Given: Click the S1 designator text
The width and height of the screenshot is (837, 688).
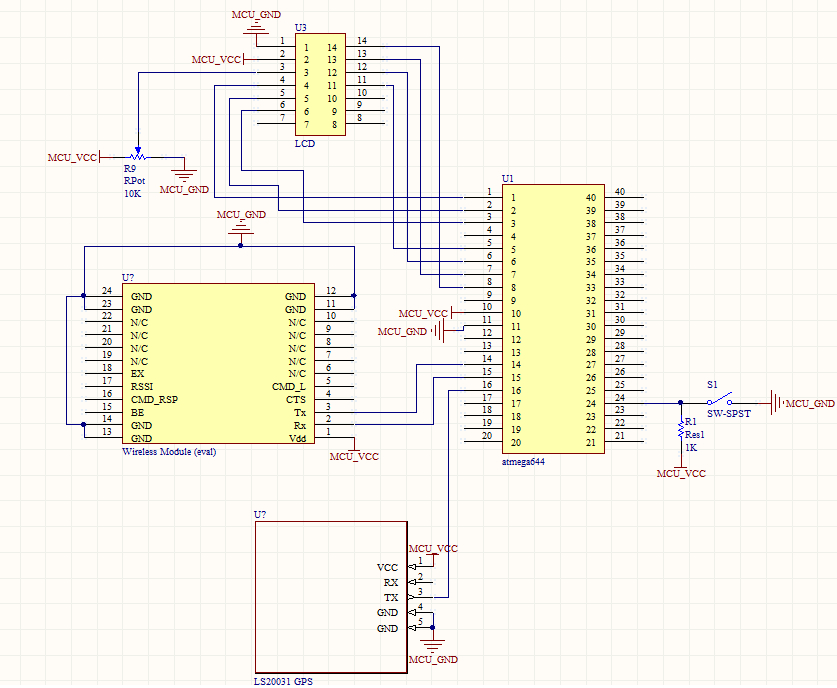Looking at the screenshot, I should pyautogui.click(x=712, y=384).
